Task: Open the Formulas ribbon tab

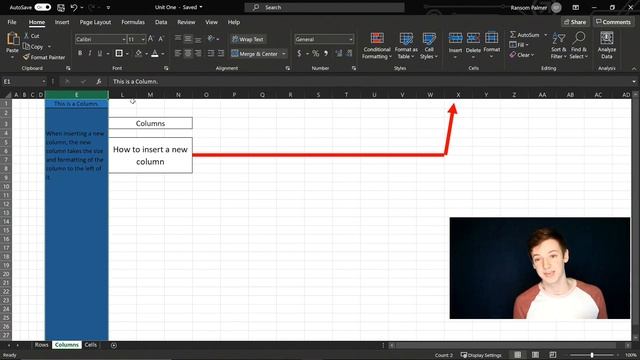Action: [133, 22]
